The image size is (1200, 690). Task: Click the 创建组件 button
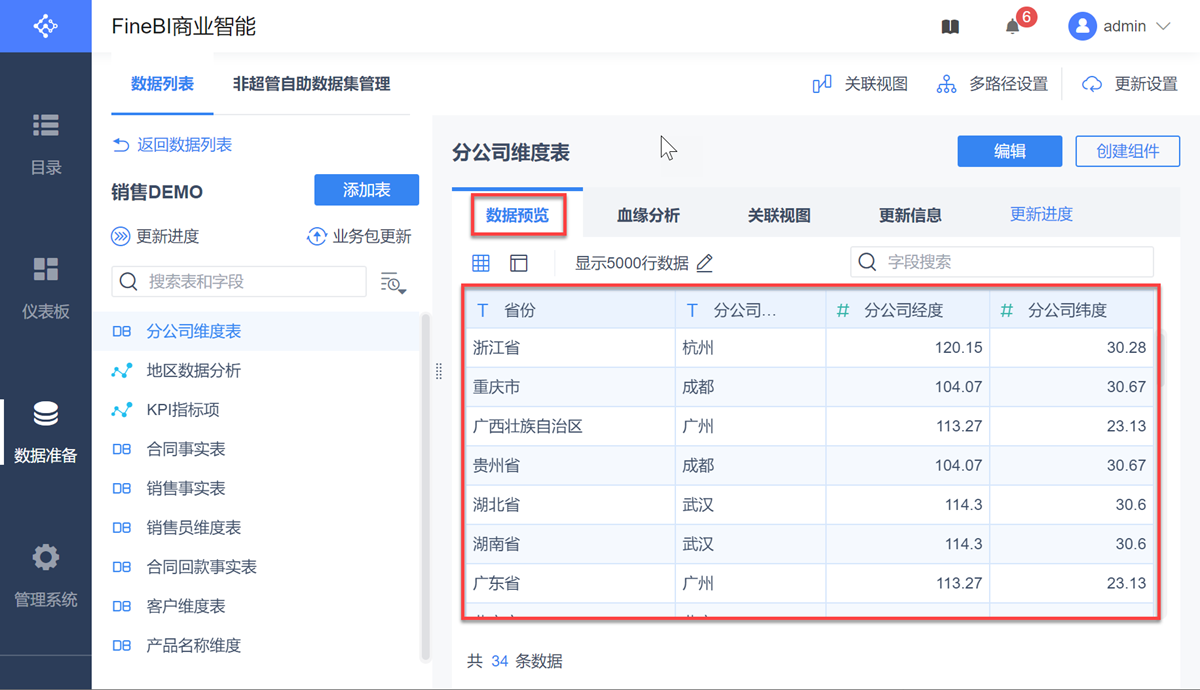point(1127,151)
